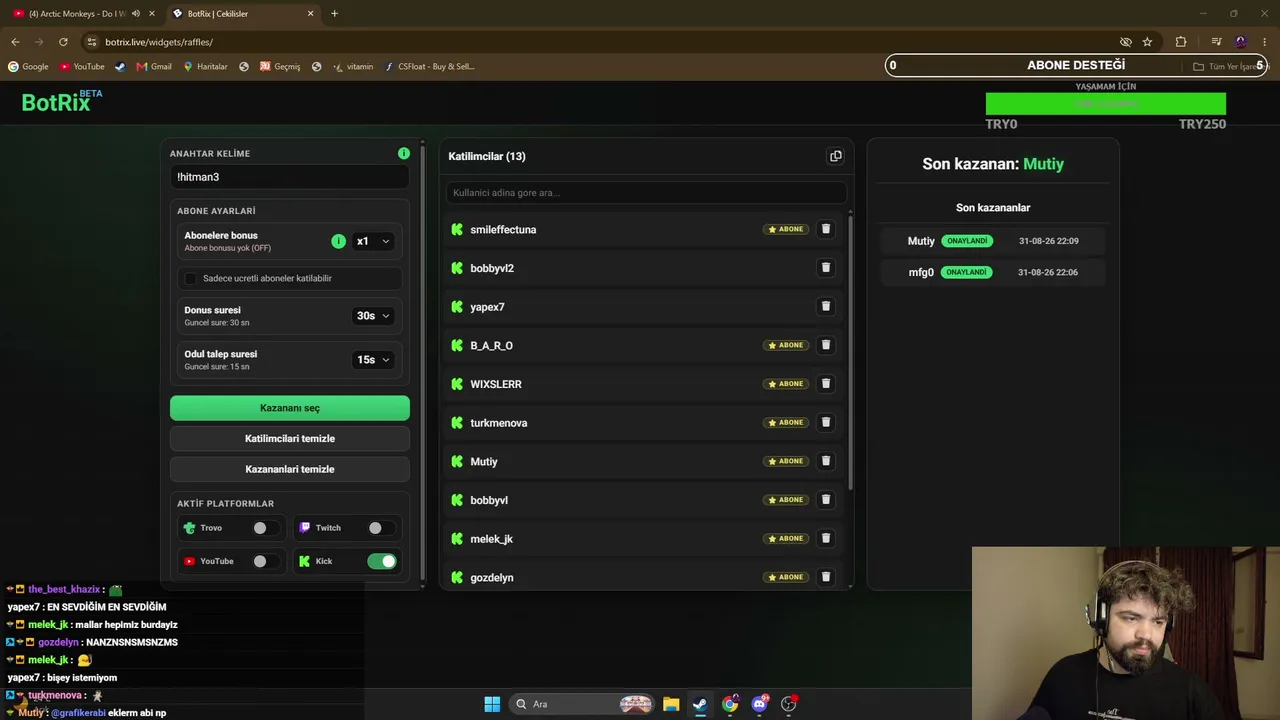Delete WIXSLERR from the raffle list
1280x720 pixels.
[x=826, y=384]
